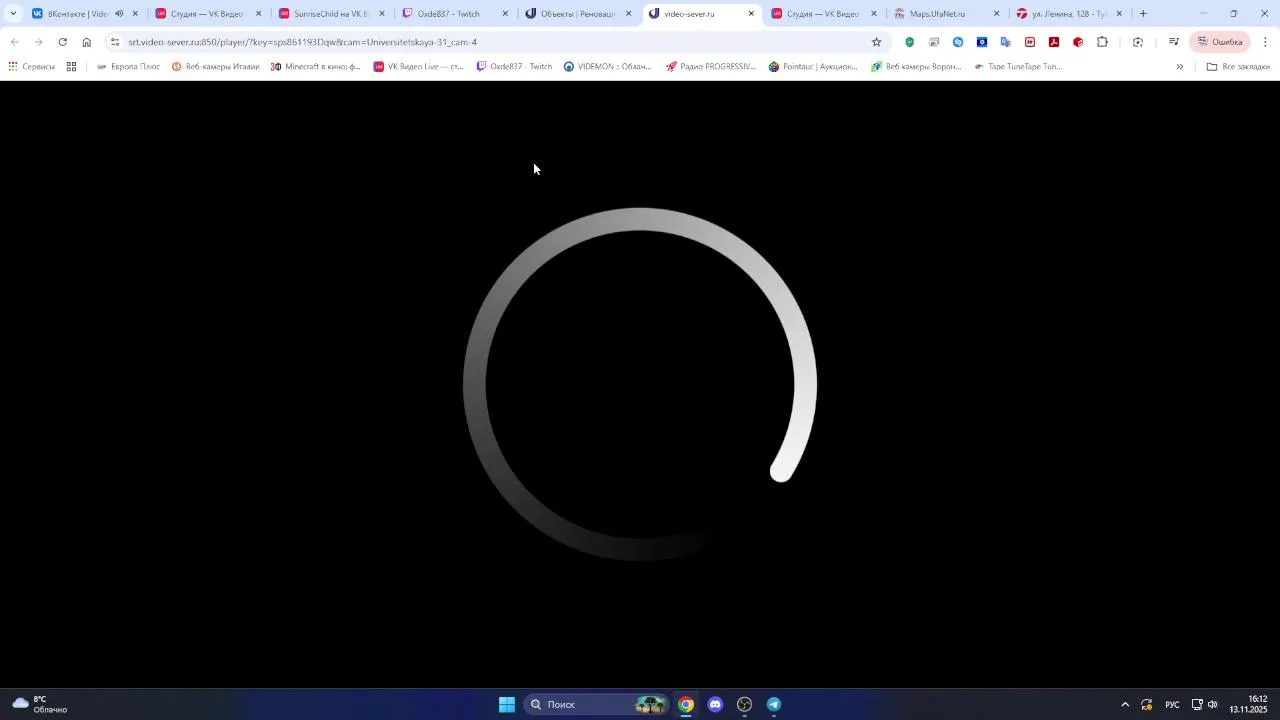Open the media controls playlist icon

1174,42
